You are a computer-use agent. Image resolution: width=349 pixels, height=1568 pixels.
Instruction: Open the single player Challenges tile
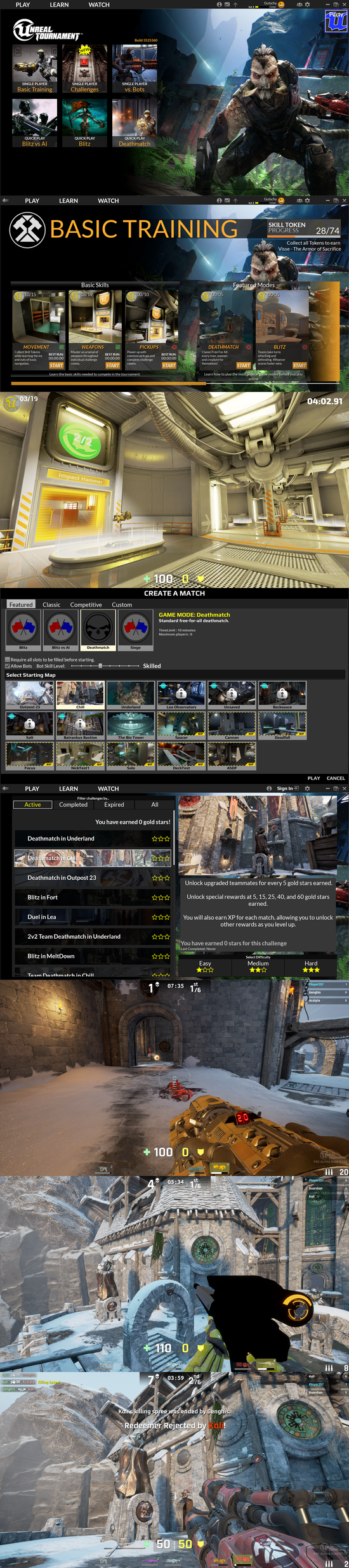pyautogui.click(x=84, y=69)
